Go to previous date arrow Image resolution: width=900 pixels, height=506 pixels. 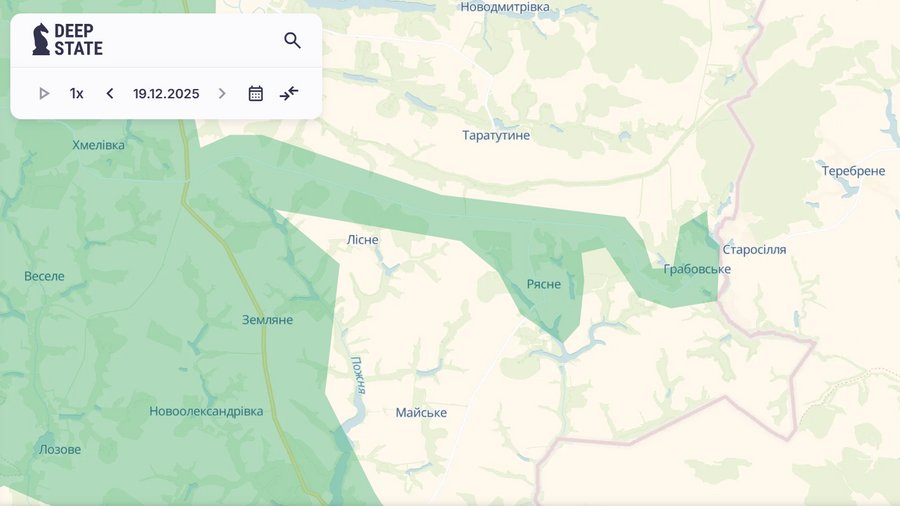(x=110, y=94)
